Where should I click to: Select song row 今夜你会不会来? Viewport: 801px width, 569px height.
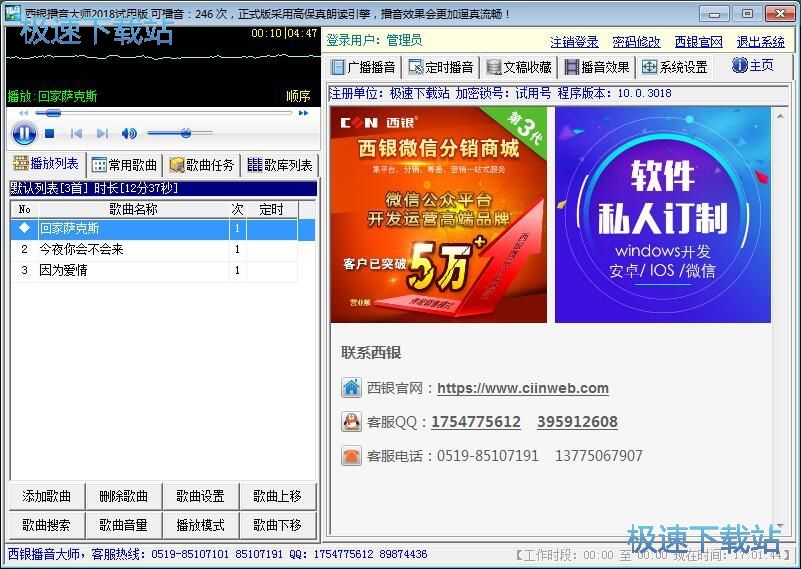coord(154,250)
